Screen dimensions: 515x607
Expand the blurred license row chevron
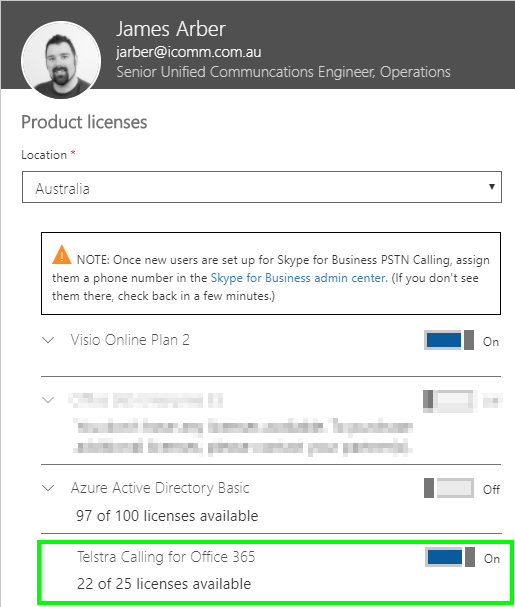(48, 400)
